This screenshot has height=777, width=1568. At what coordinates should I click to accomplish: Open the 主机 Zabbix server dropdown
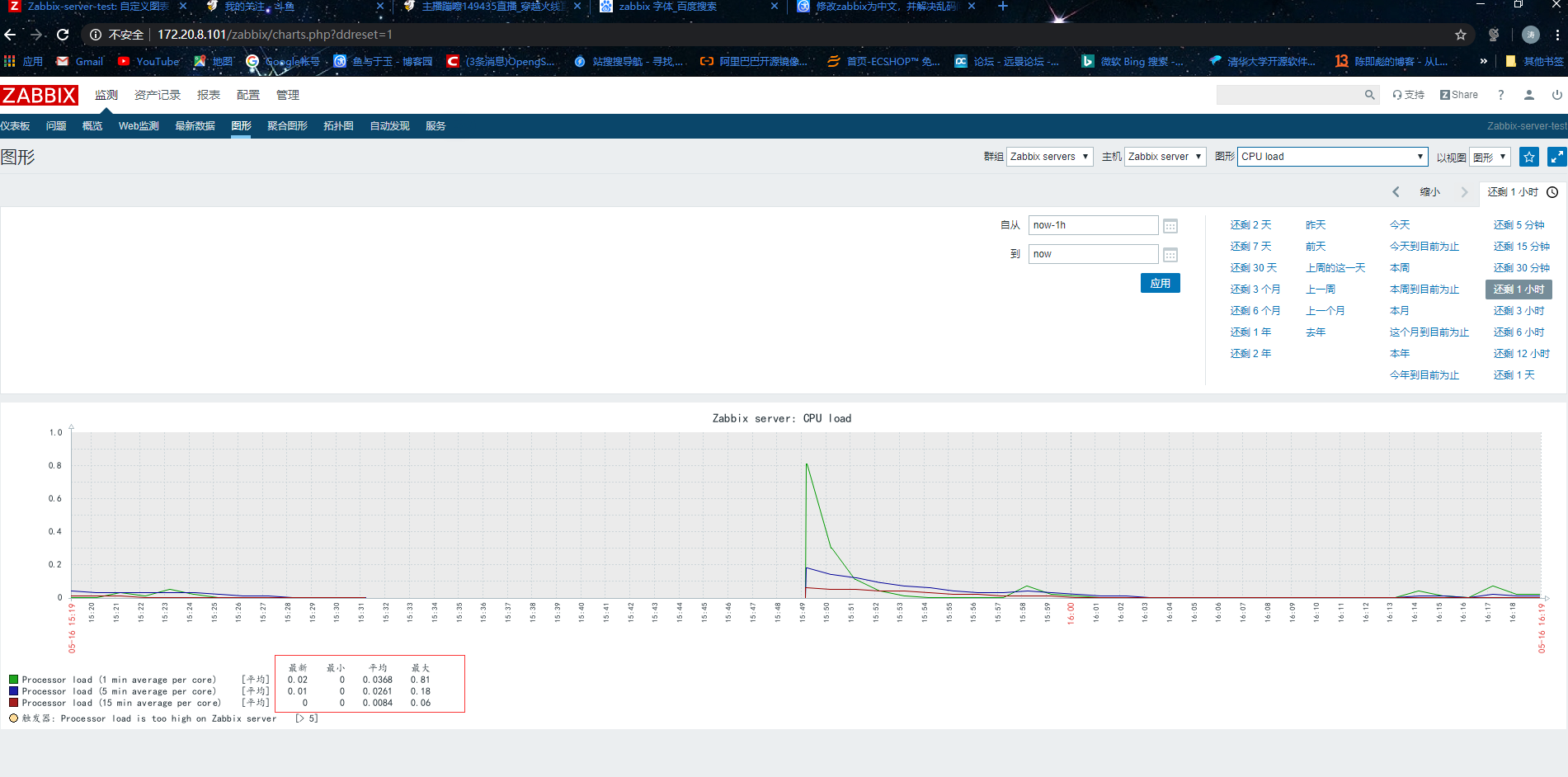1165,157
